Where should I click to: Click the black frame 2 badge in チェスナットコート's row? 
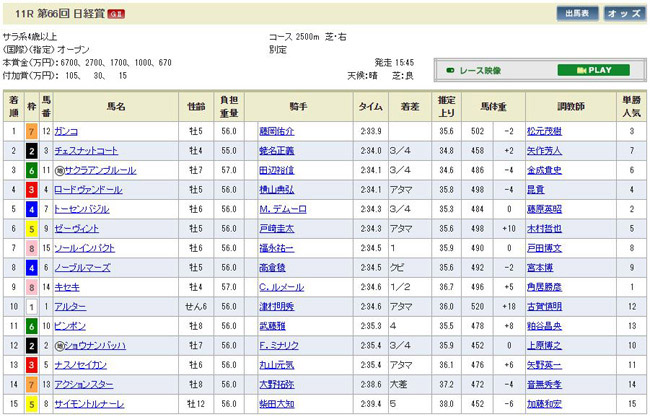point(32,151)
